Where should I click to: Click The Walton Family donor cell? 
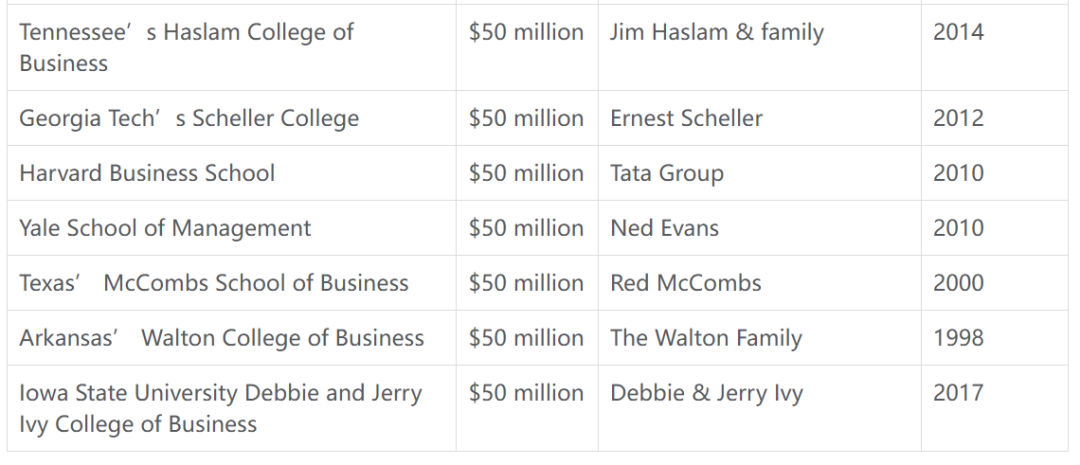[760, 338]
